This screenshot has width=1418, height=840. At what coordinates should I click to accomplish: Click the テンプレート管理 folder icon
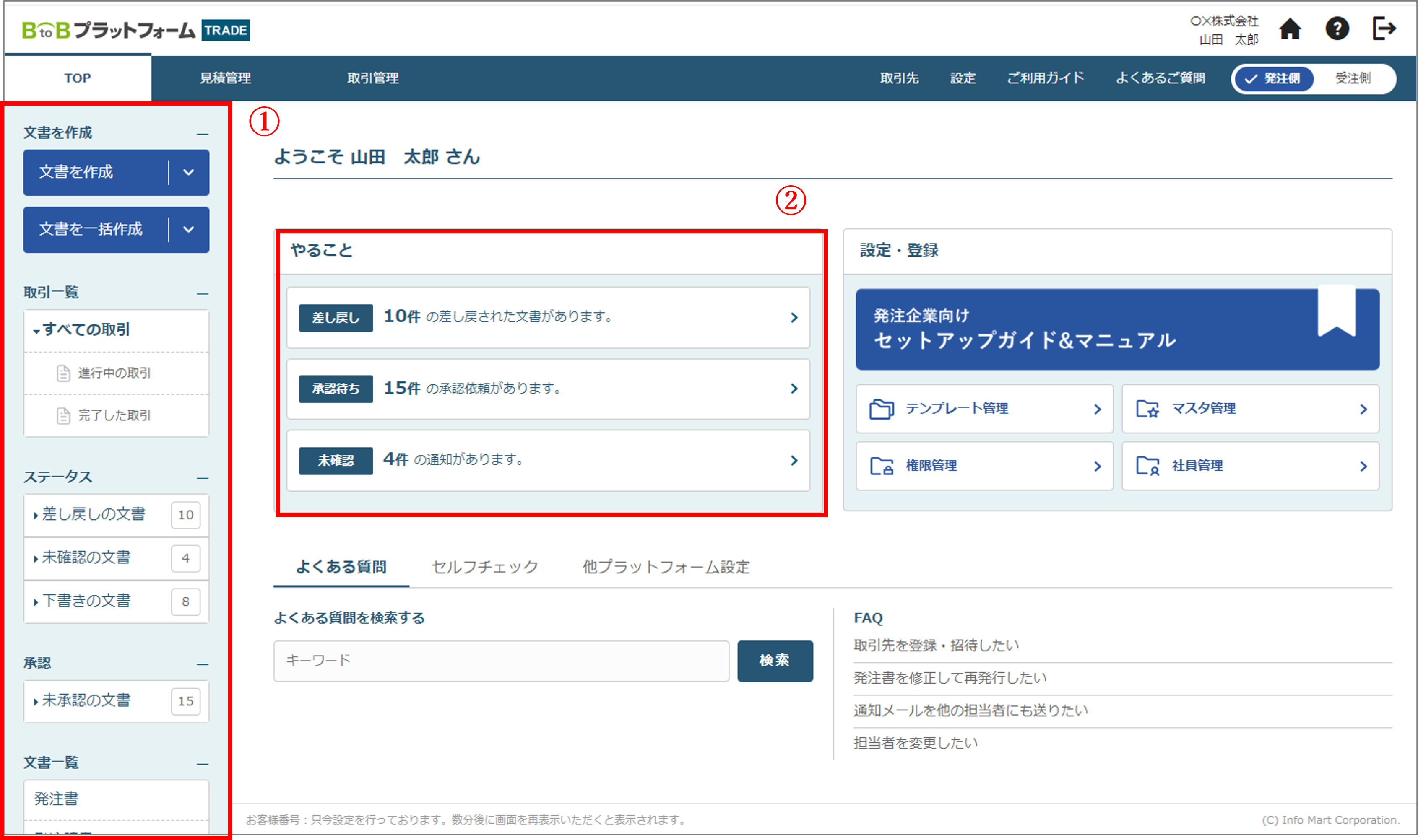click(x=881, y=409)
